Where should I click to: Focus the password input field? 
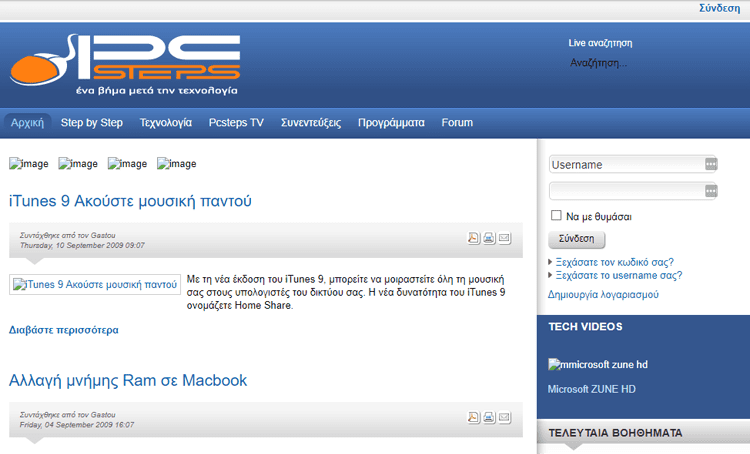coord(632,191)
